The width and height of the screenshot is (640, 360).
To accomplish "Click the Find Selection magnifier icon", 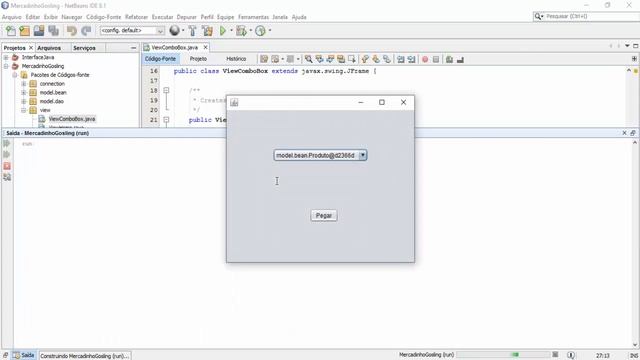I will point(309,59).
